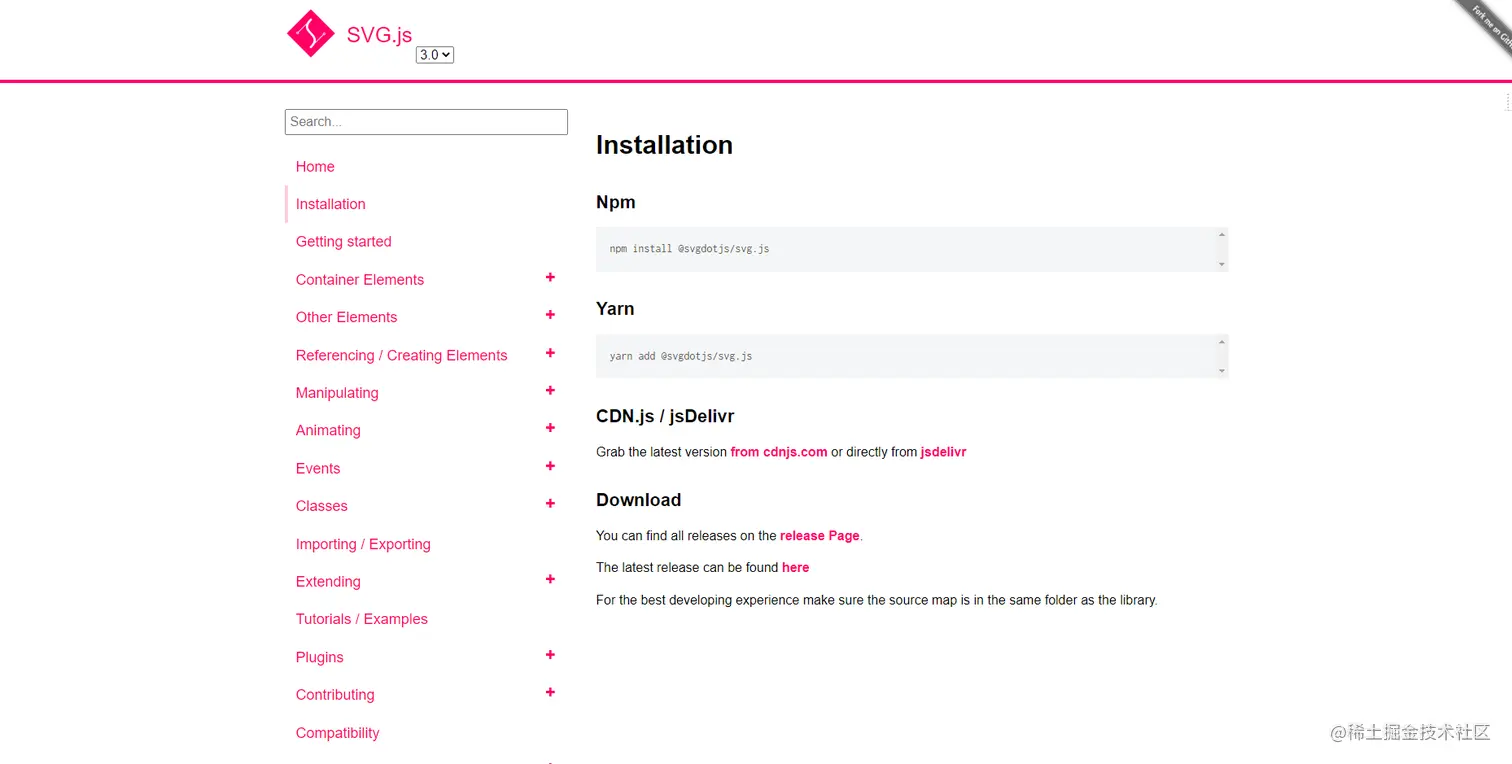Image resolution: width=1512 pixels, height=764 pixels.
Task: Click the Installation page heading
Action: pos(664,145)
